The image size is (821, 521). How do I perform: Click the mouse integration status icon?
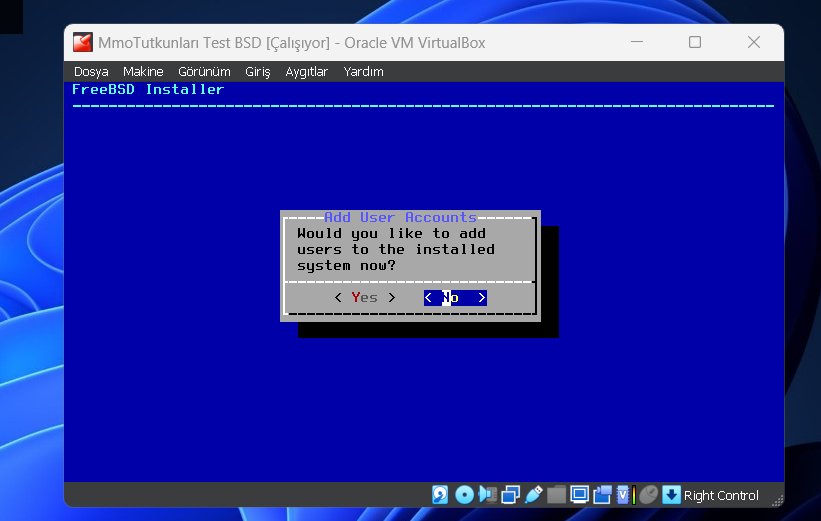(x=648, y=494)
